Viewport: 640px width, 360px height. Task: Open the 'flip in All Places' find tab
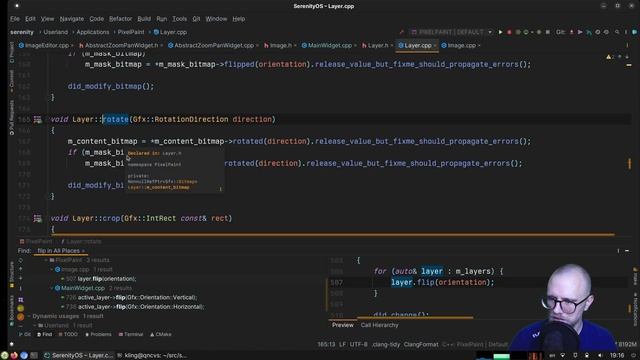[60, 251]
